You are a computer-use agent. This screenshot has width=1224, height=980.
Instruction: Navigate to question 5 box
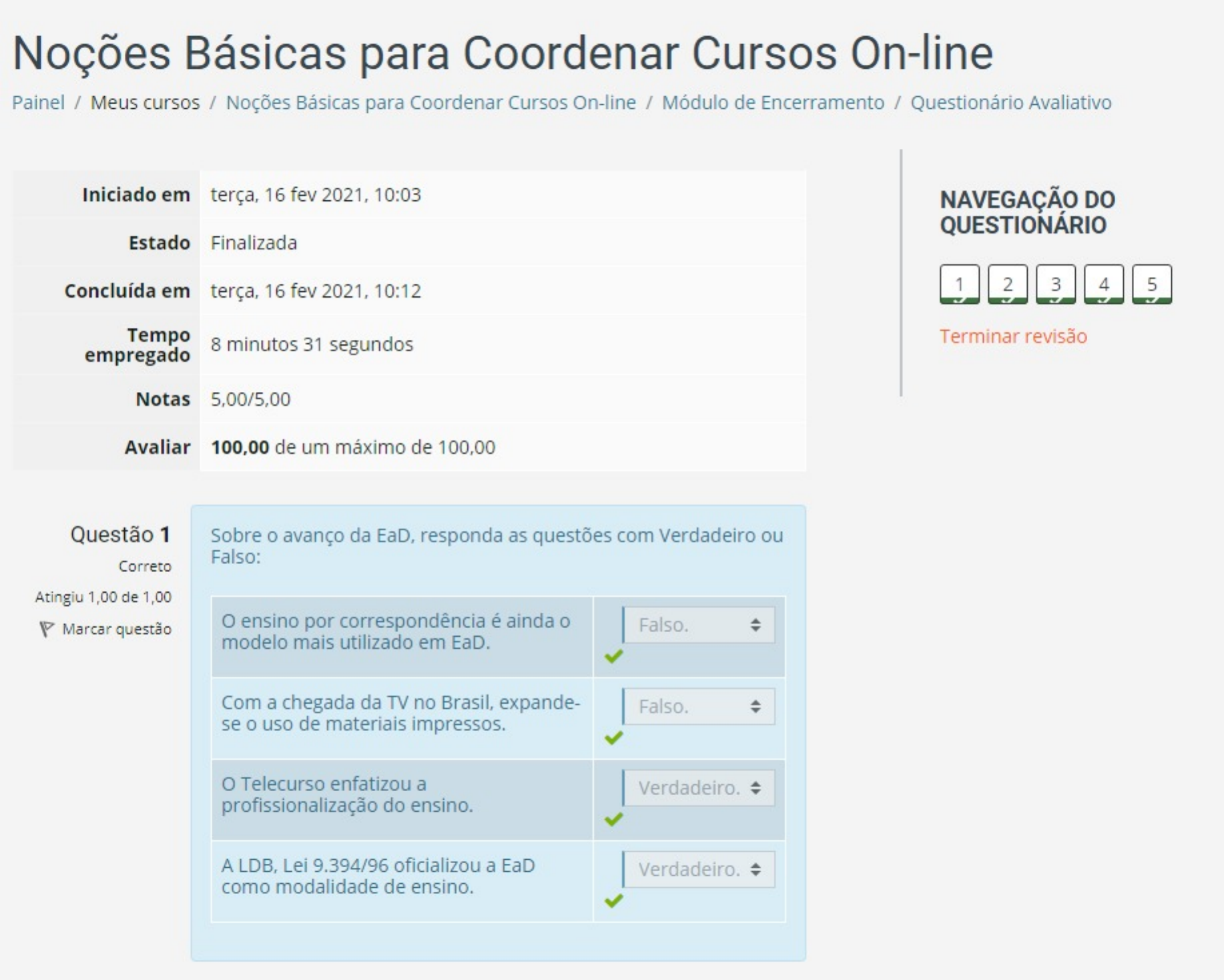click(1151, 284)
